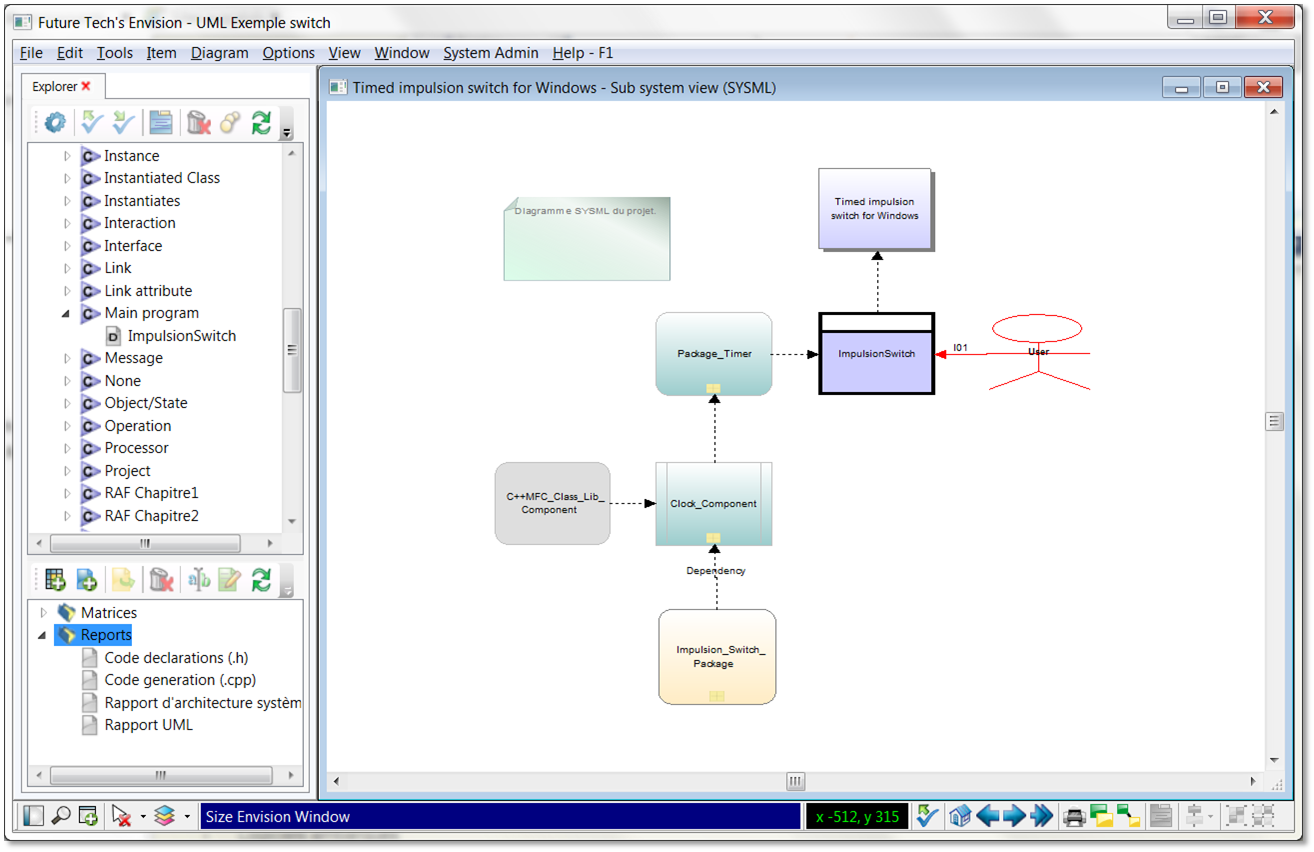1314x852 pixels.
Task: Open the printer icon in the status bar
Action: [1073, 817]
